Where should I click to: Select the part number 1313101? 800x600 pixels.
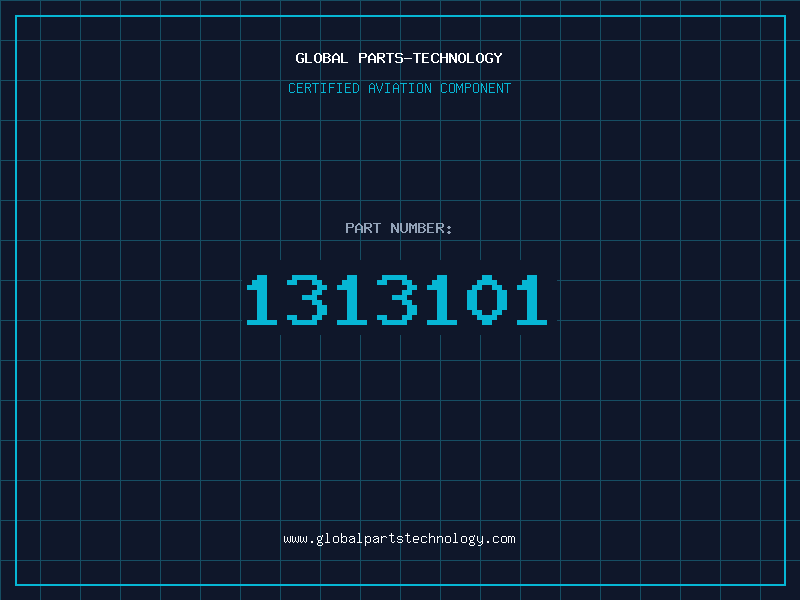click(x=397, y=300)
